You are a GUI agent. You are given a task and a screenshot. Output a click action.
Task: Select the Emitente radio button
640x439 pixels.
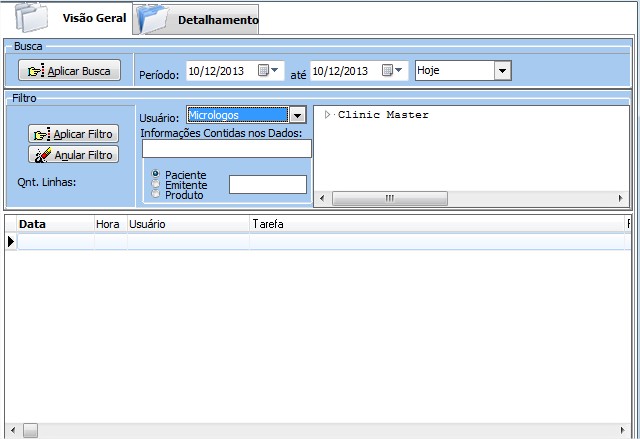coord(155,185)
